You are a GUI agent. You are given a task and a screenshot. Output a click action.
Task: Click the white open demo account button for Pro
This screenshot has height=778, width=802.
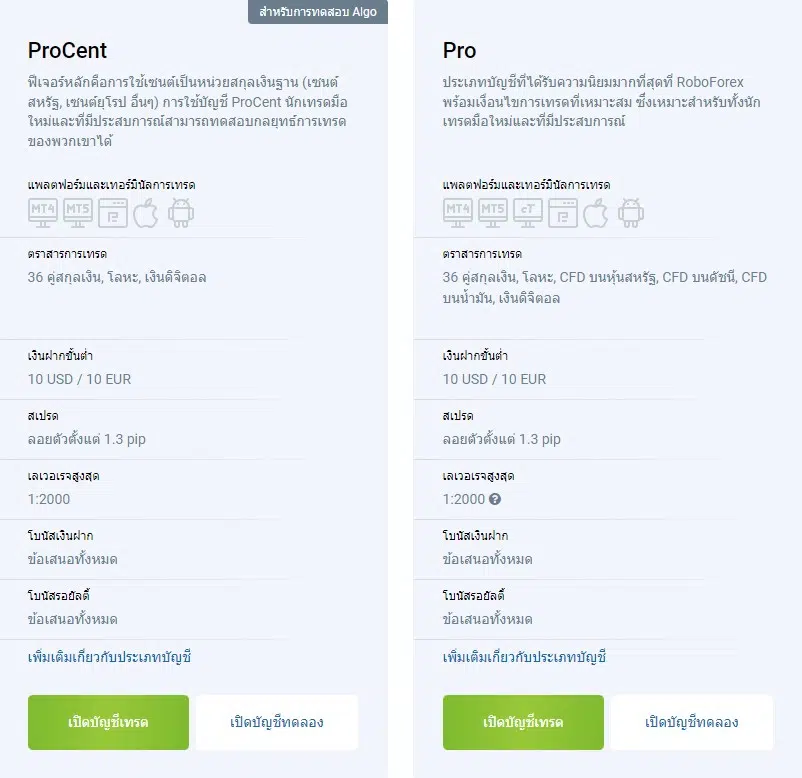point(692,722)
